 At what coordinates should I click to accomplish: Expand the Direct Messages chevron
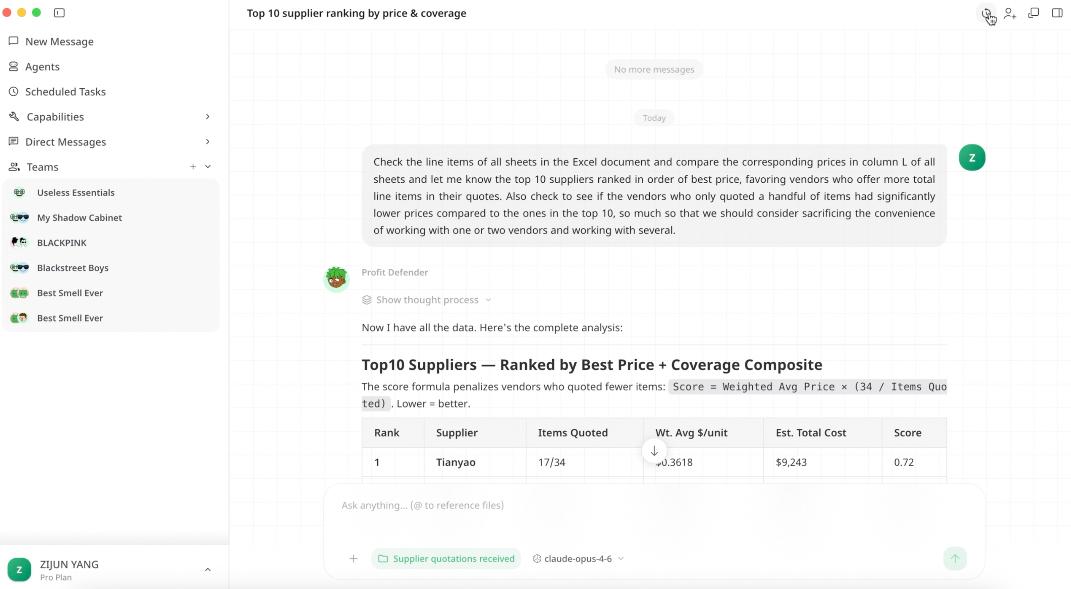[207, 142]
